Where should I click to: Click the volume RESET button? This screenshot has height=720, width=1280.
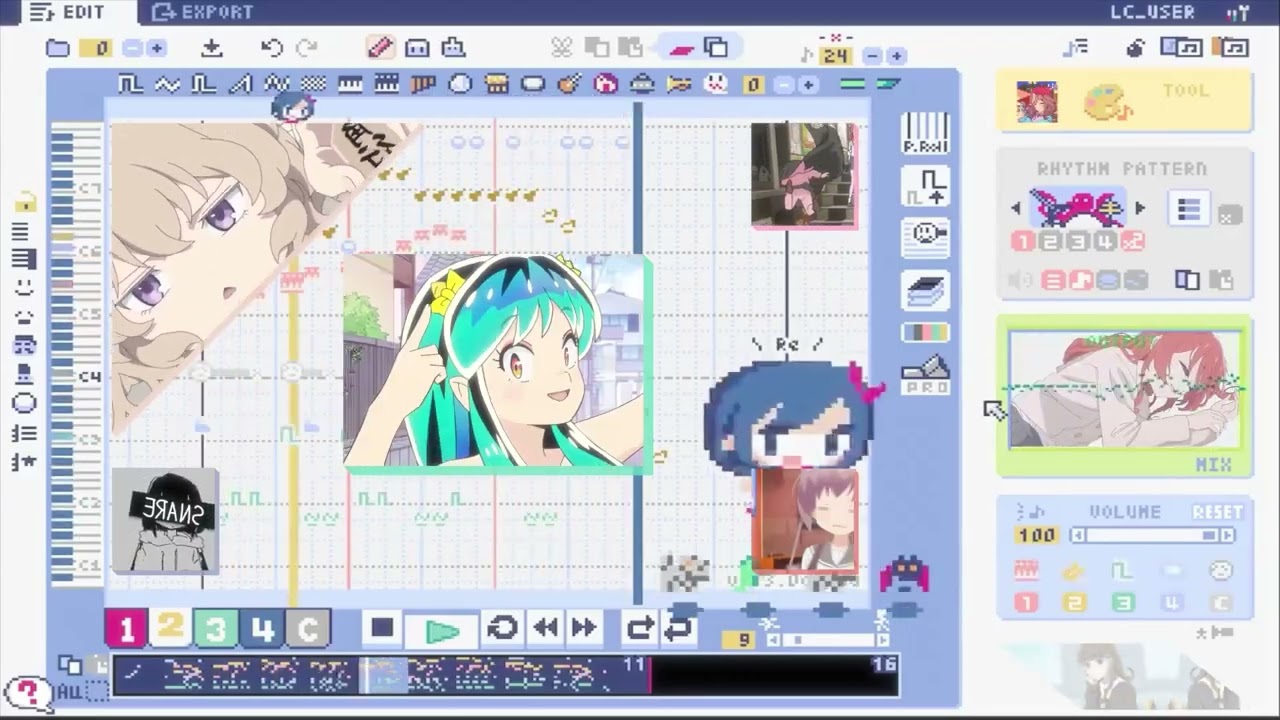pyautogui.click(x=1217, y=511)
